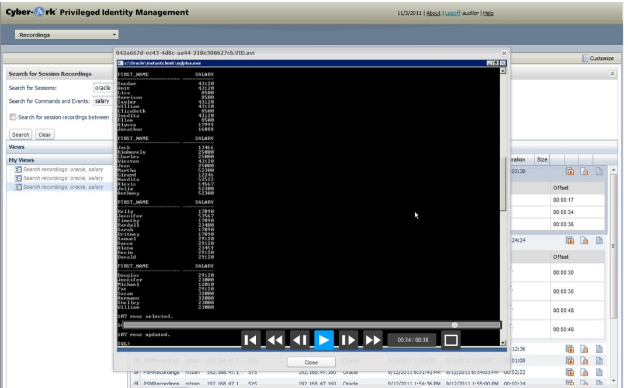This screenshot has height=388, width=628.
Task: Click the blue Play button
Action: click(324, 340)
